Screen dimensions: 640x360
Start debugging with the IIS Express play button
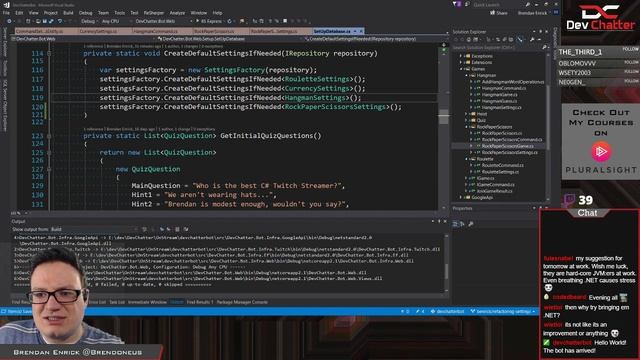(198, 21)
